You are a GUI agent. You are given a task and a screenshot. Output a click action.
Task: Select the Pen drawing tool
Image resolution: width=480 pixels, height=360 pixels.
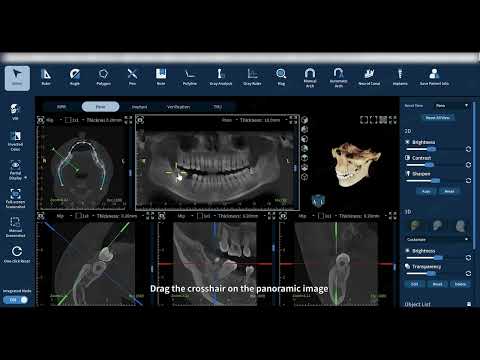tap(132, 77)
